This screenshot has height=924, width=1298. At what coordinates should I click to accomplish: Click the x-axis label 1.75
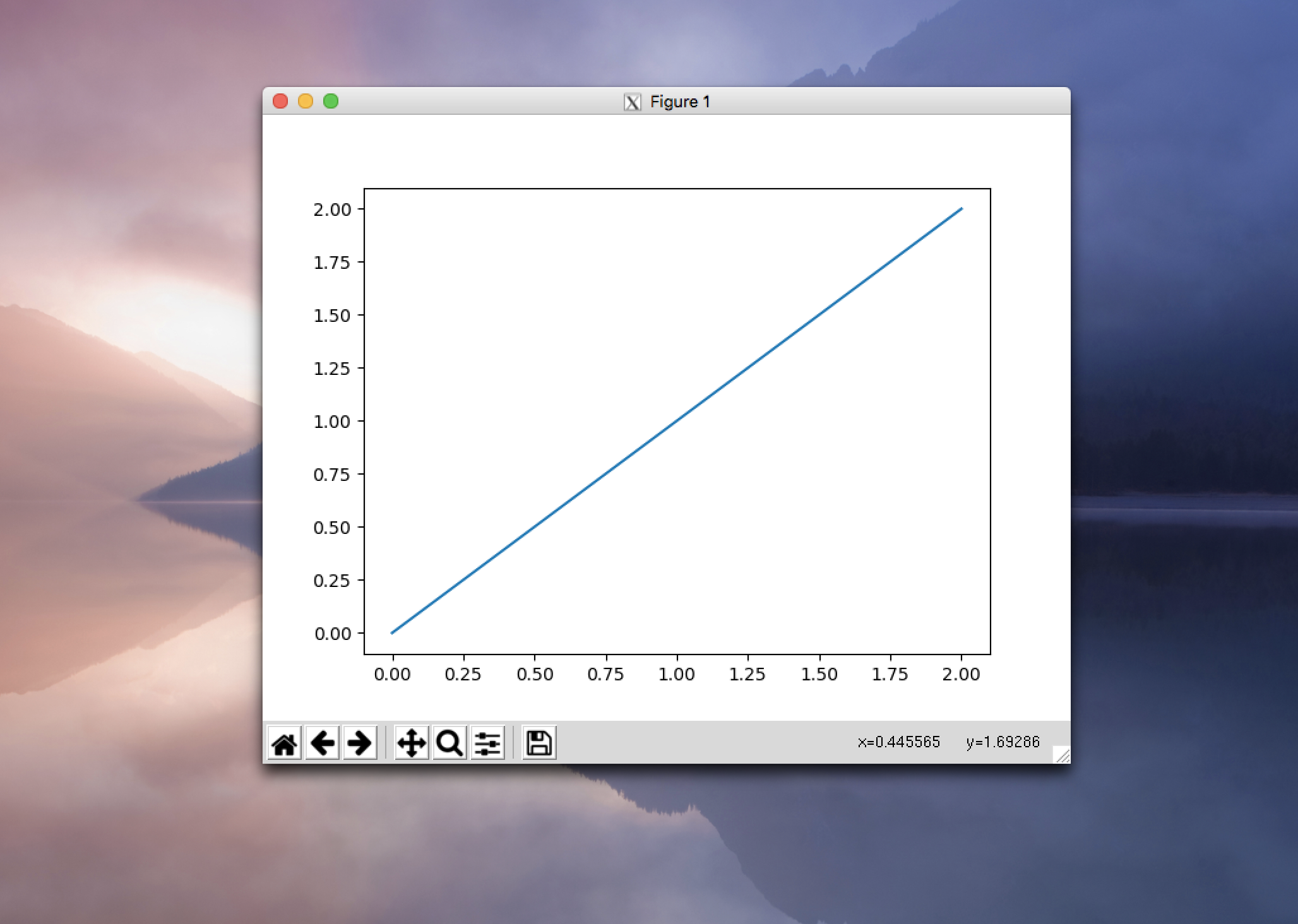(890, 675)
